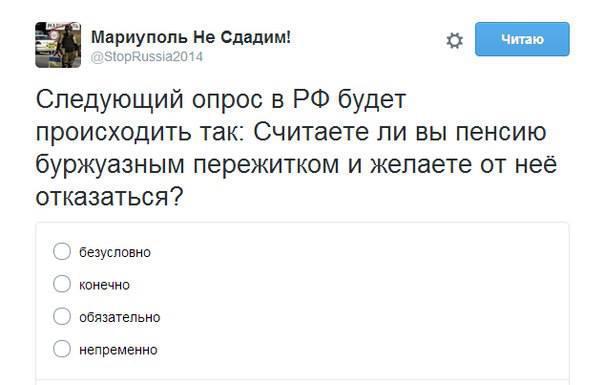Click the first tweet line Следующий опрос
Viewport: 604px width, 385px height.
[221, 100]
